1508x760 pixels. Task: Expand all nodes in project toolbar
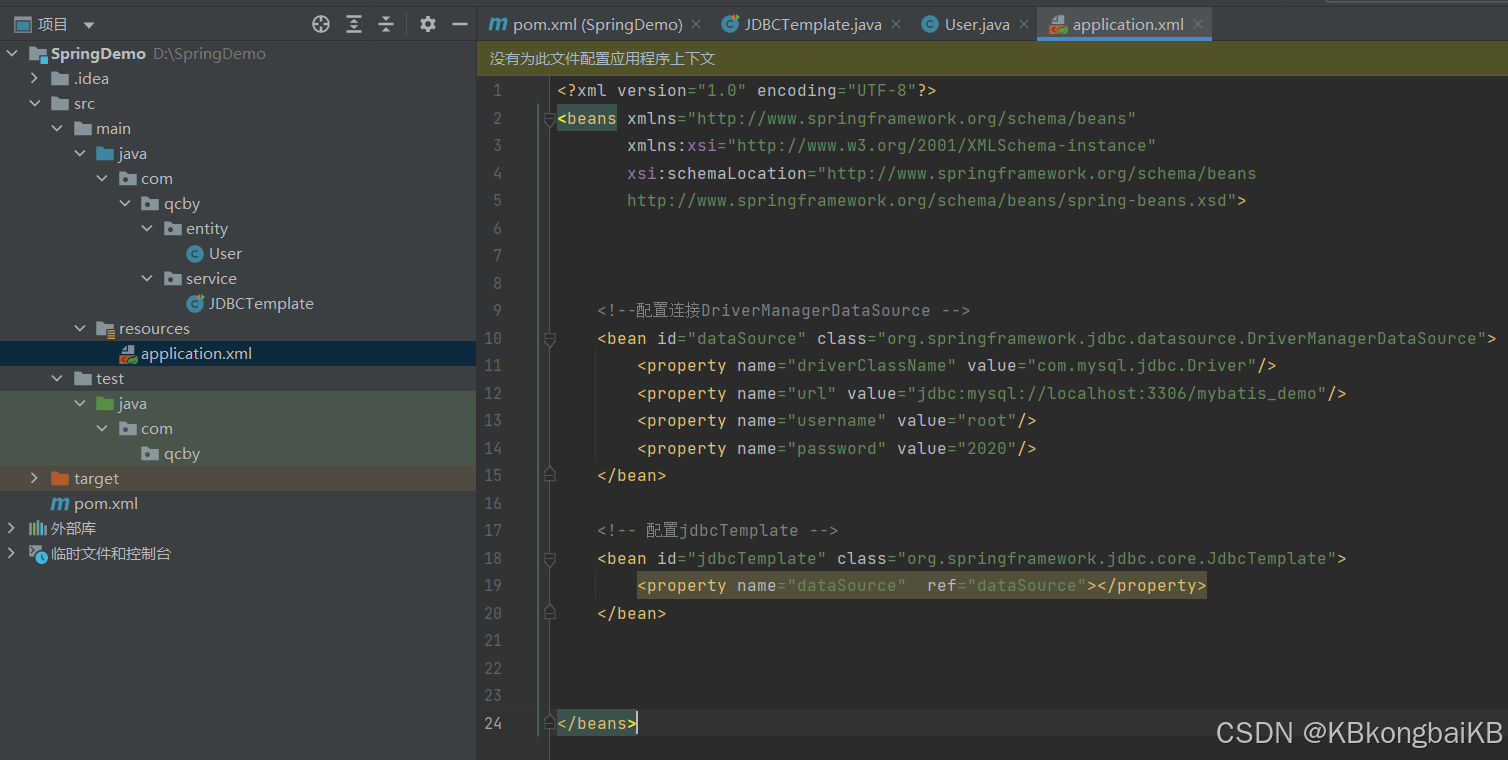(x=354, y=24)
